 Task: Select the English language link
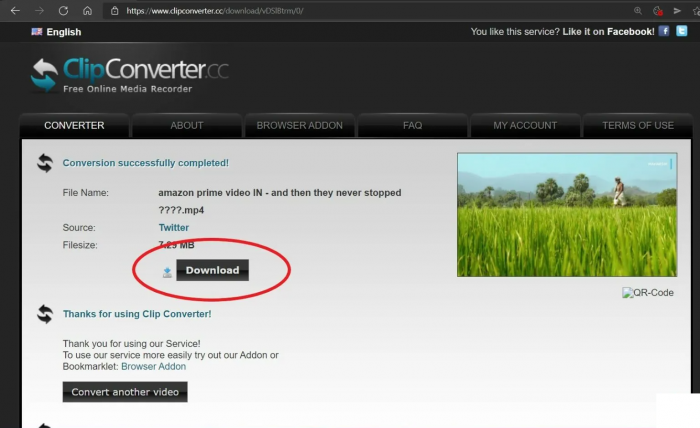tap(64, 32)
